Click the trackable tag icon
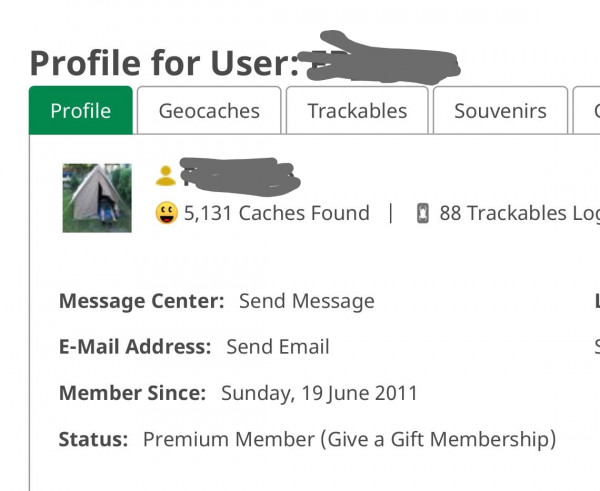Screen dimensions: 600x491 pyautogui.click(x=422, y=213)
